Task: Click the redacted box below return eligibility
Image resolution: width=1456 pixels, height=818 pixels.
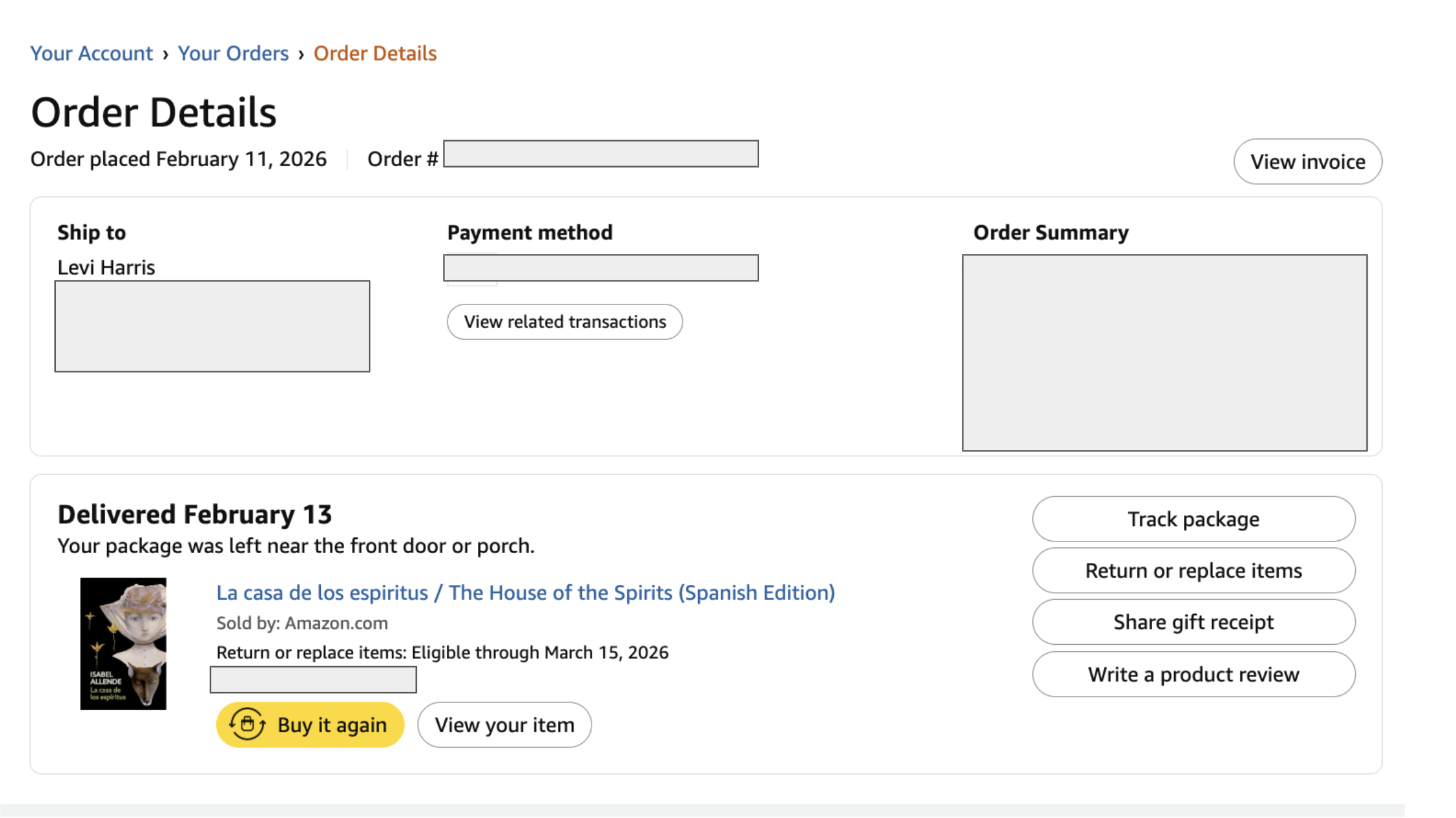Action: [313, 680]
